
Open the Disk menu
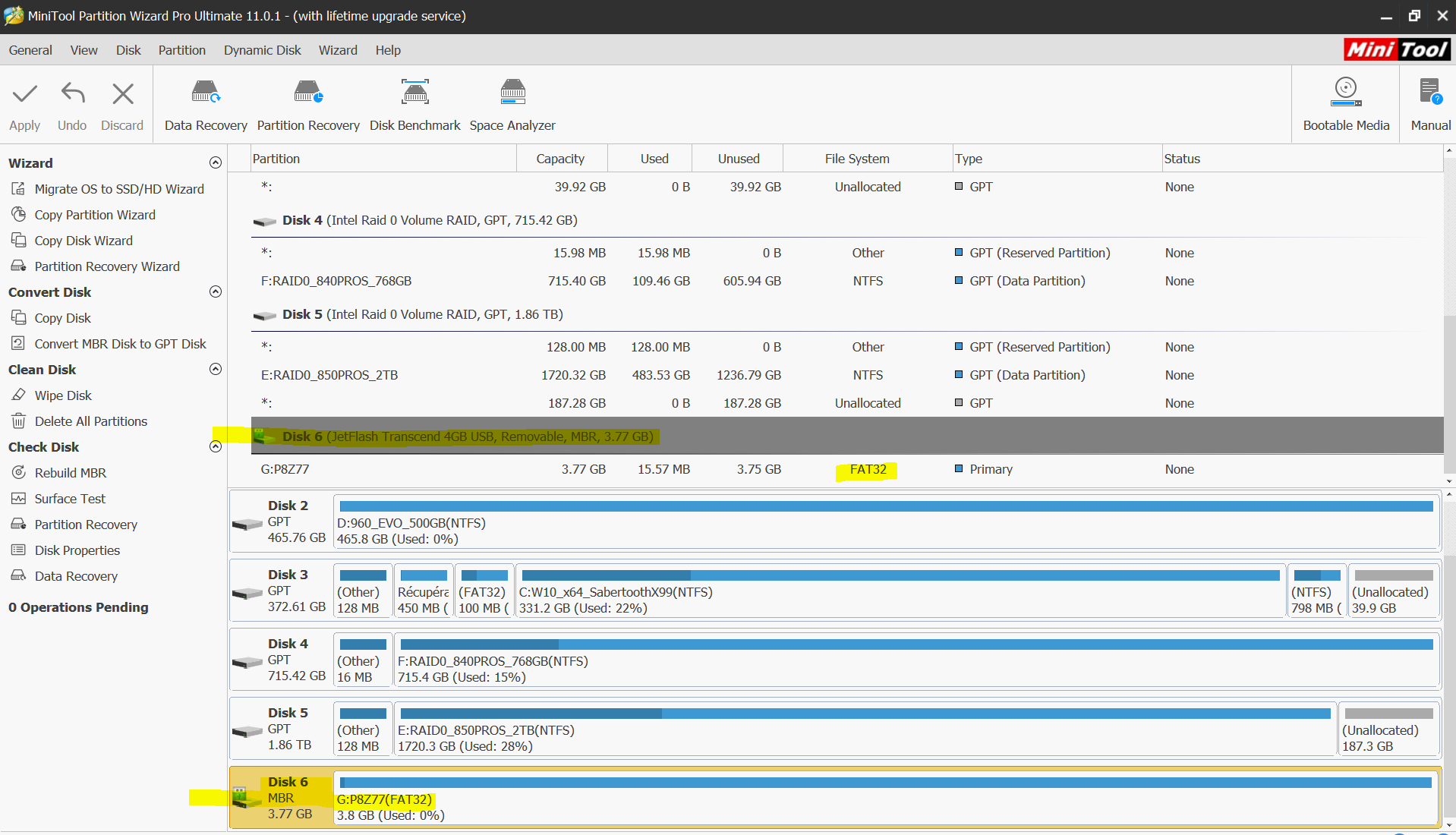click(128, 50)
